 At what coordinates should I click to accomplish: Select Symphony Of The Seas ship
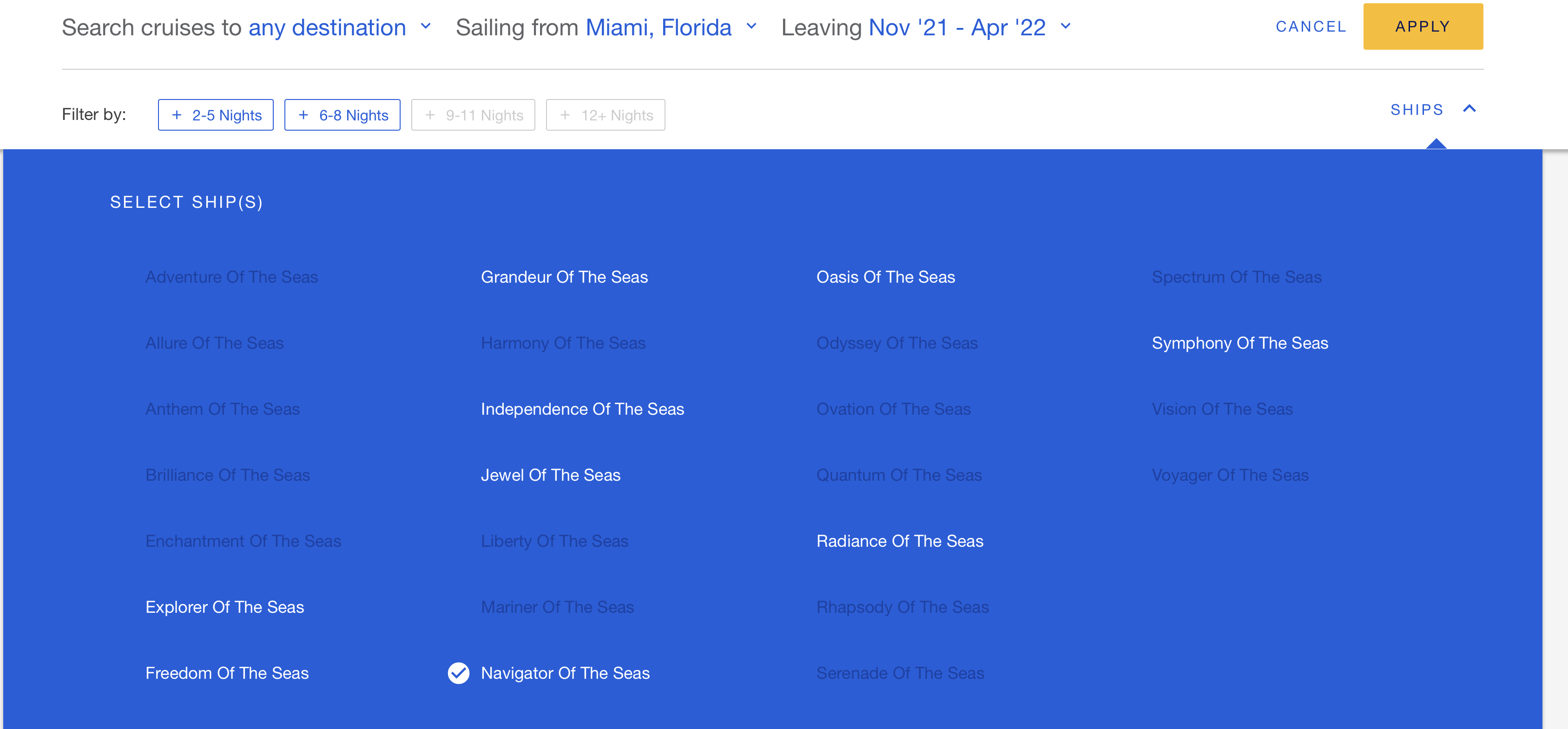(x=1239, y=343)
